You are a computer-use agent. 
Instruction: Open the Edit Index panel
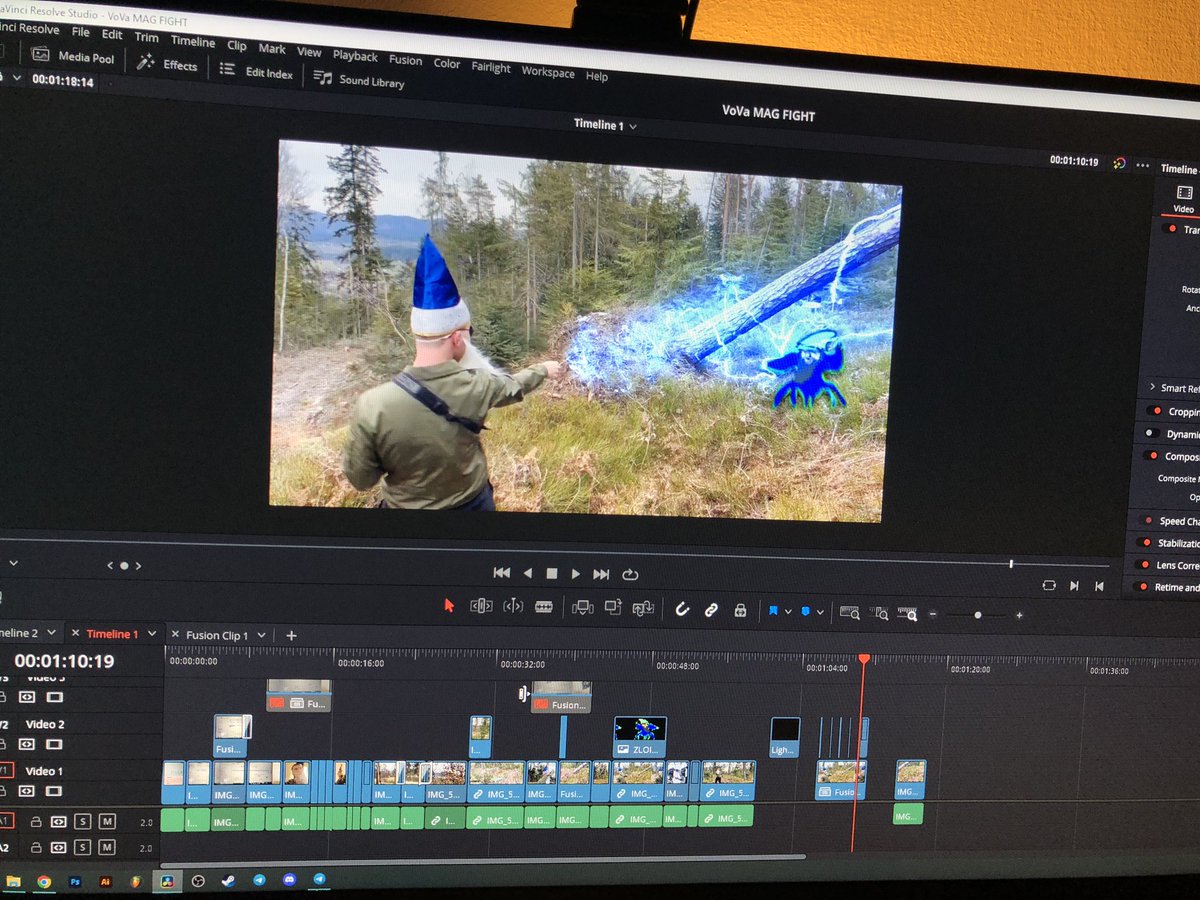257,72
